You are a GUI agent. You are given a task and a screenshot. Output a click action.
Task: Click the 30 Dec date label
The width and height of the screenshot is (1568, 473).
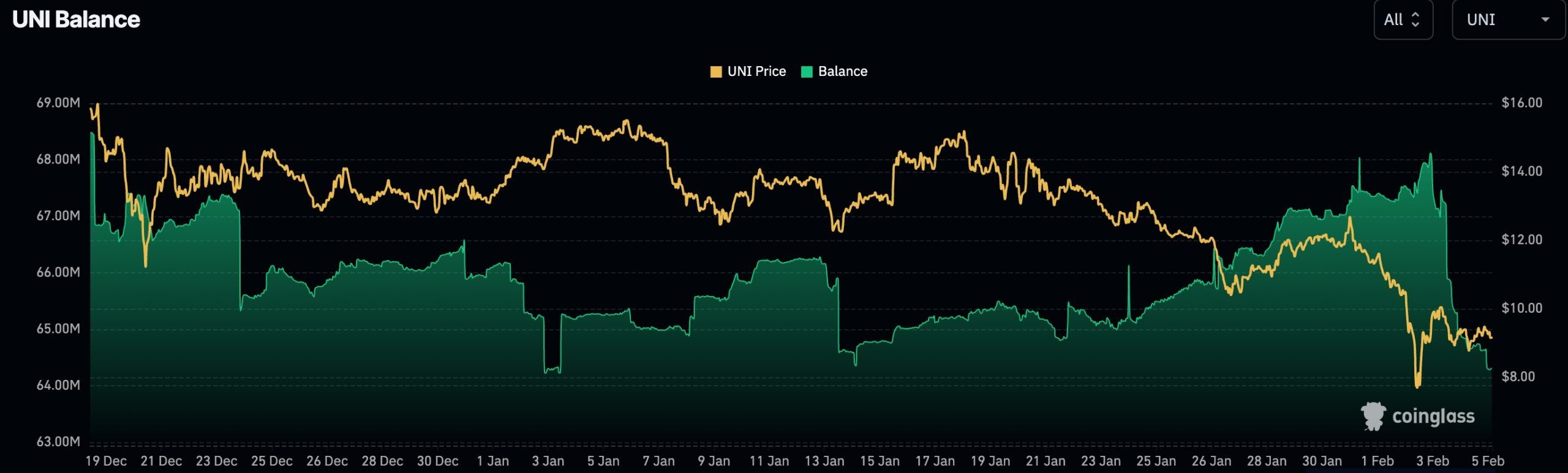point(437,461)
